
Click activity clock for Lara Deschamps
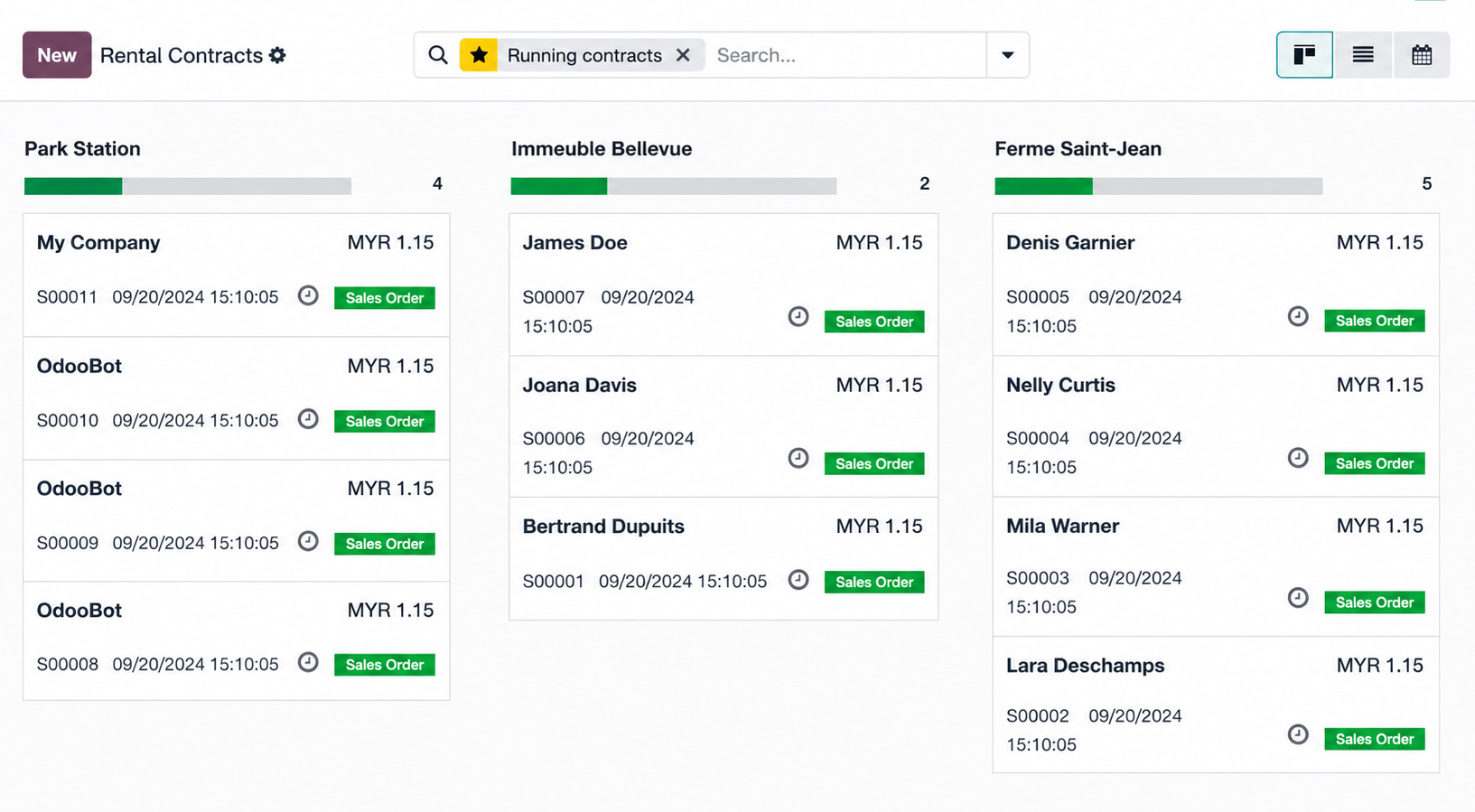(x=1297, y=734)
